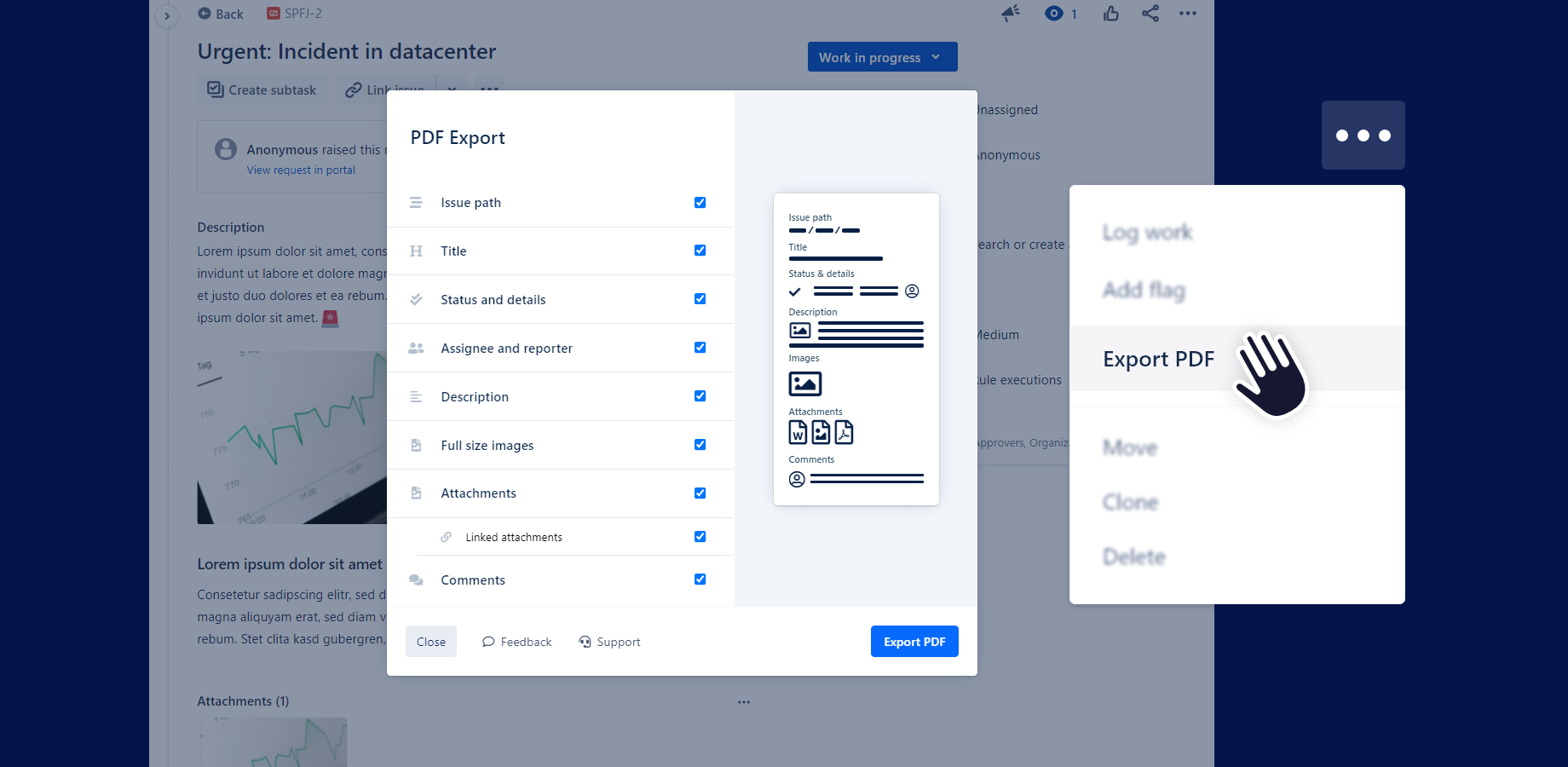
Task: Click the Feedback link in dialog
Action: [x=517, y=642]
